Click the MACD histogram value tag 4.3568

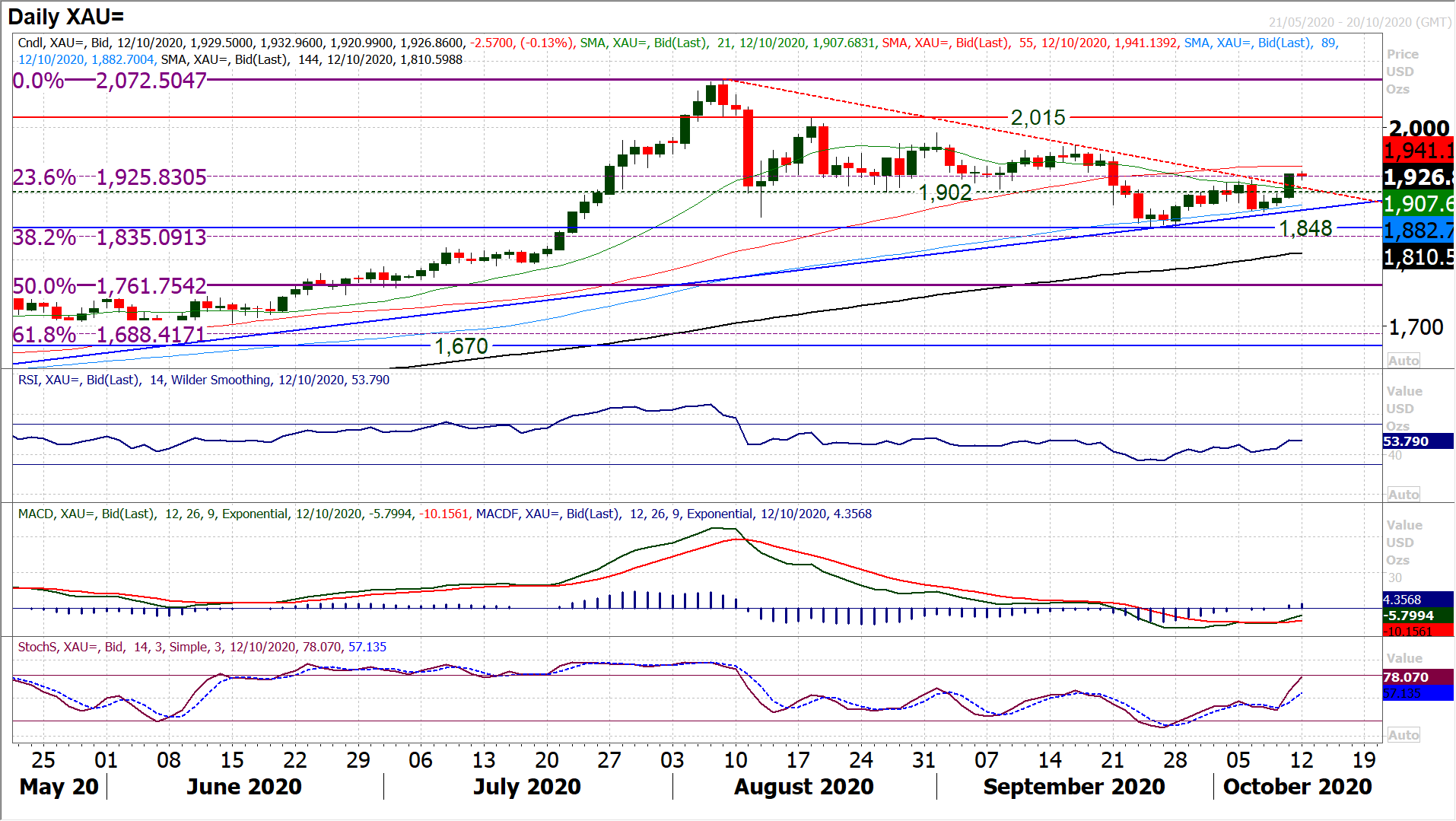click(x=1418, y=600)
